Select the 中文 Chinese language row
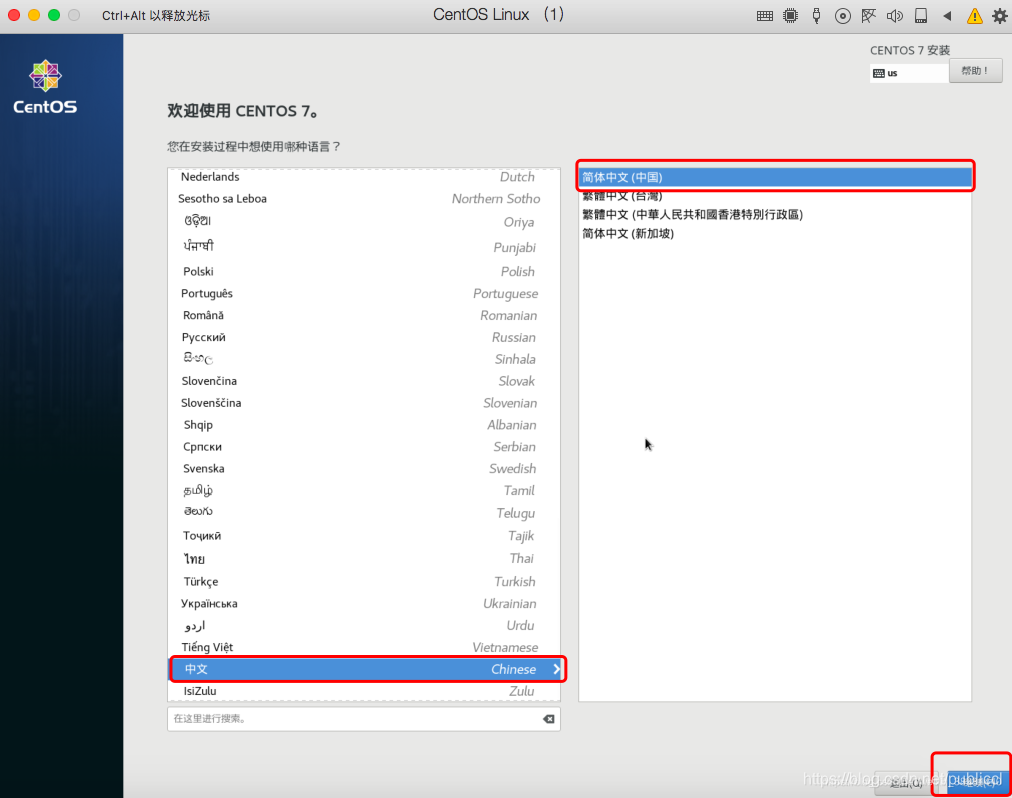Image resolution: width=1012 pixels, height=798 pixels. [364, 669]
